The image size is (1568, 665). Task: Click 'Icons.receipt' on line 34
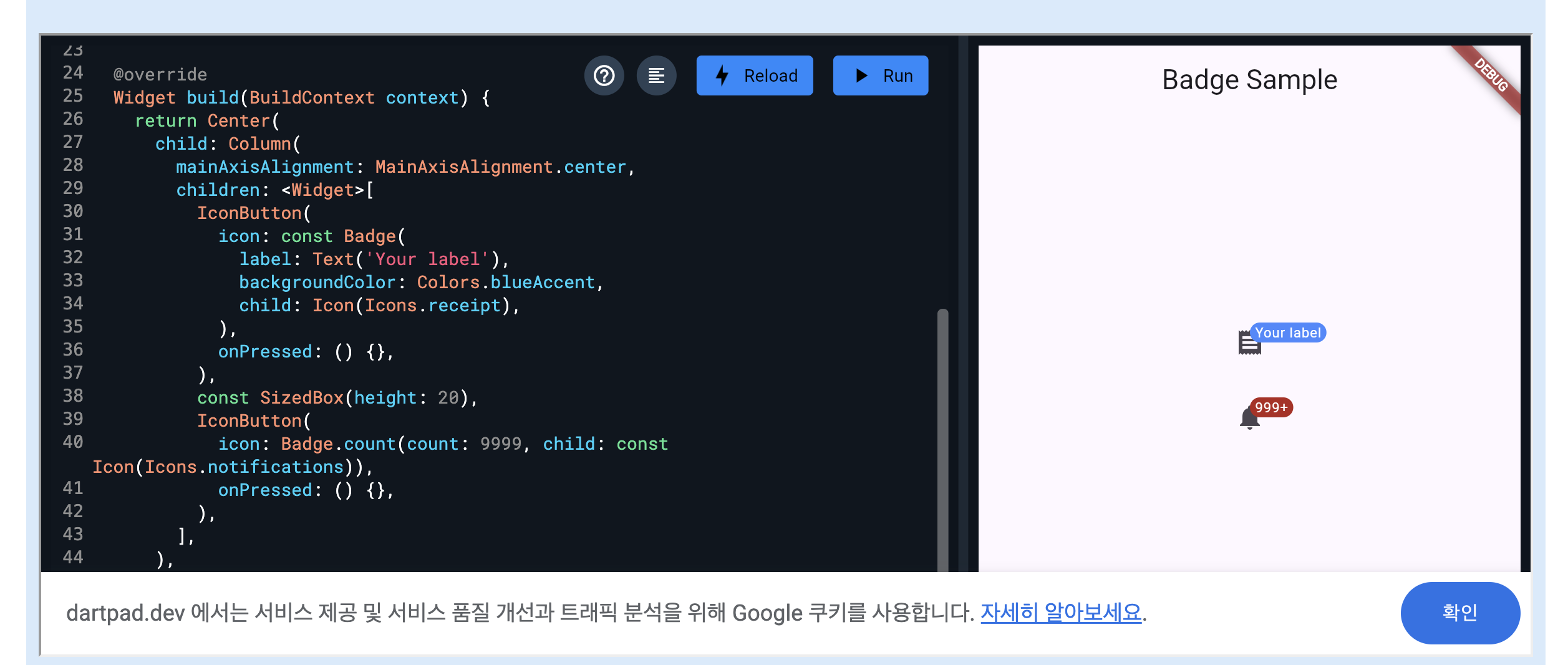pos(433,306)
